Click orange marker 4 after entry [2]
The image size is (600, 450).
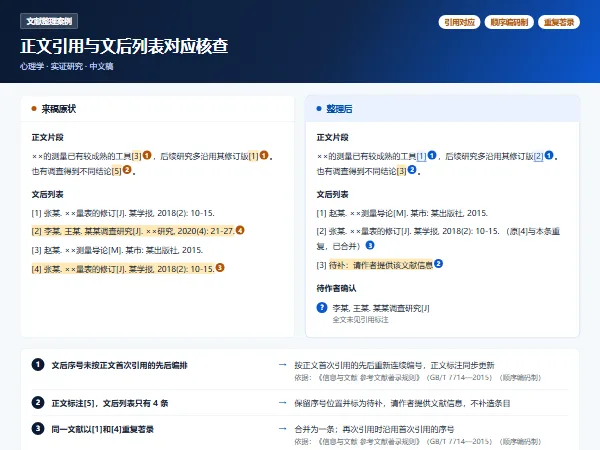[x=240, y=230]
